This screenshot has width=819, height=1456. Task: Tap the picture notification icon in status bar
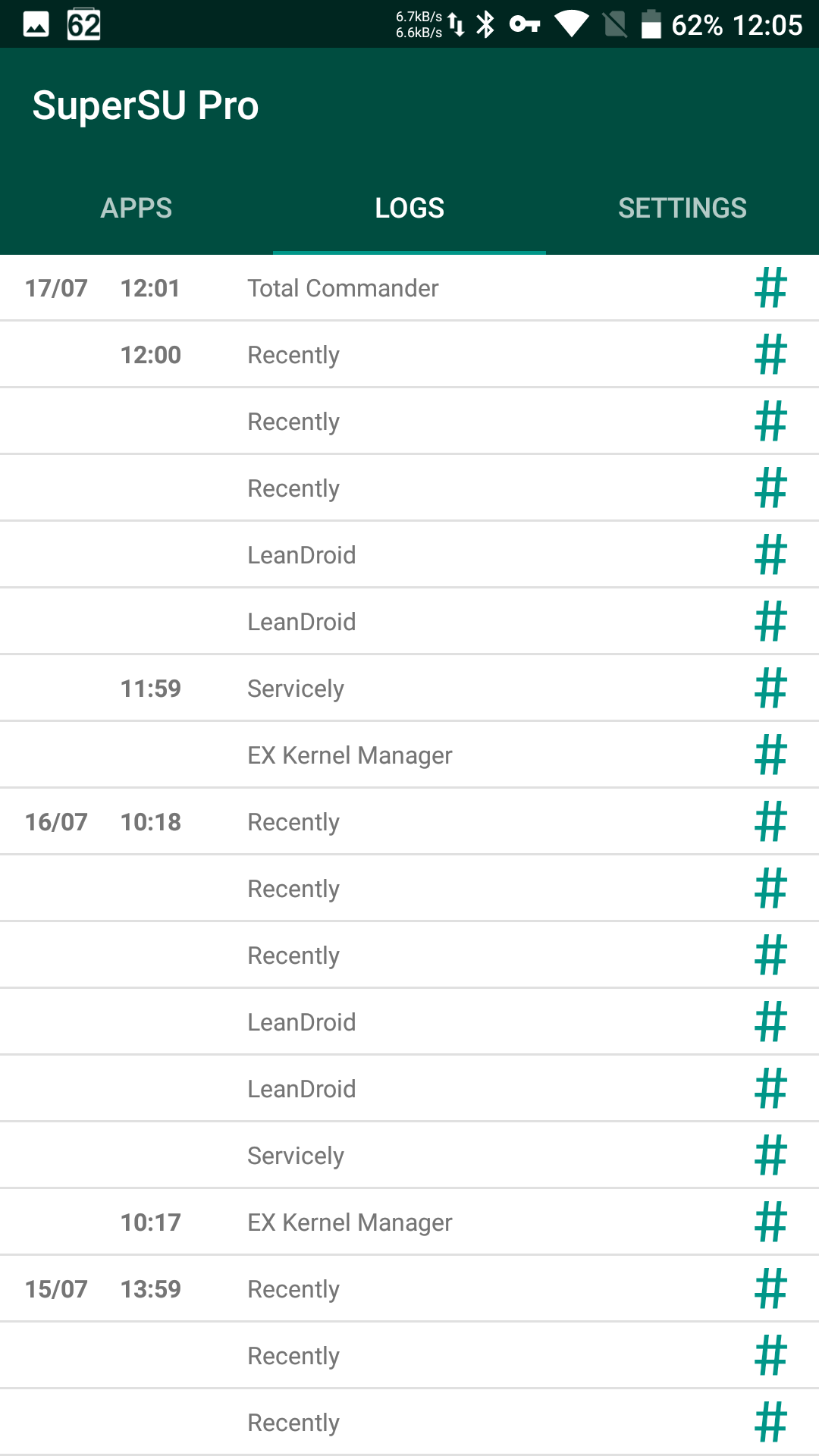click(x=36, y=24)
